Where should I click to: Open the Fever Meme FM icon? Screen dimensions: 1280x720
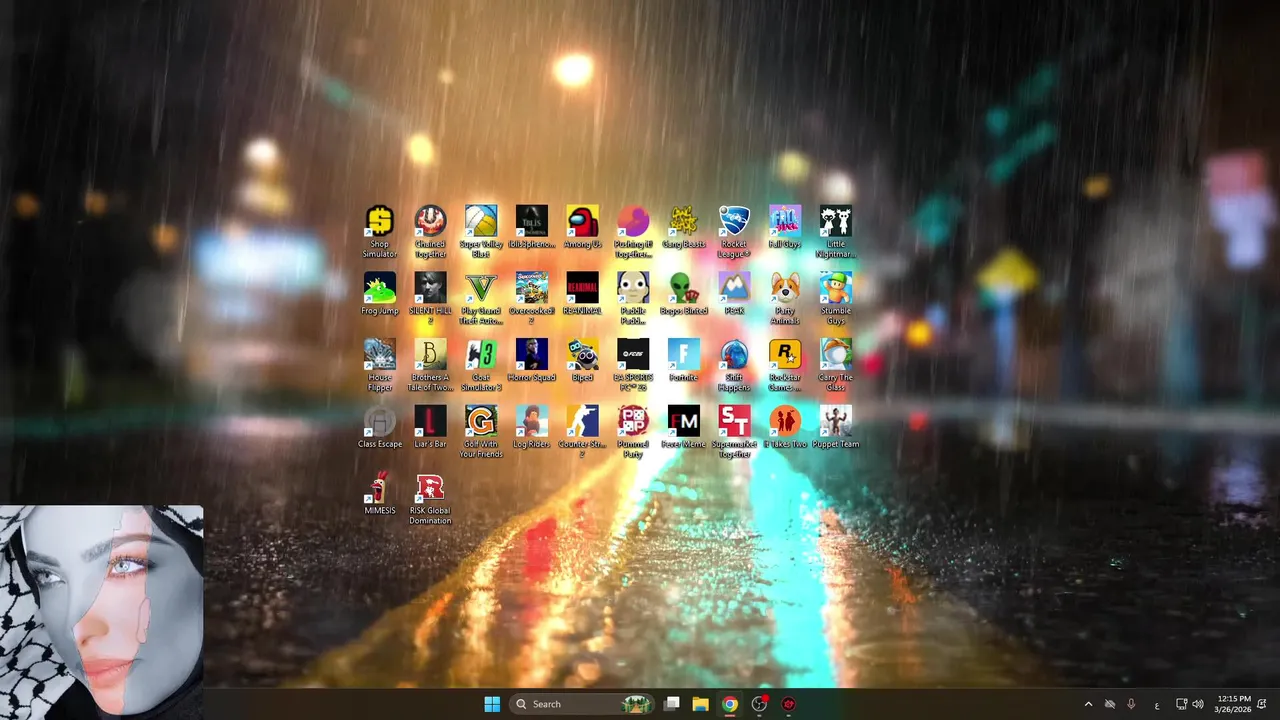tap(684, 421)
